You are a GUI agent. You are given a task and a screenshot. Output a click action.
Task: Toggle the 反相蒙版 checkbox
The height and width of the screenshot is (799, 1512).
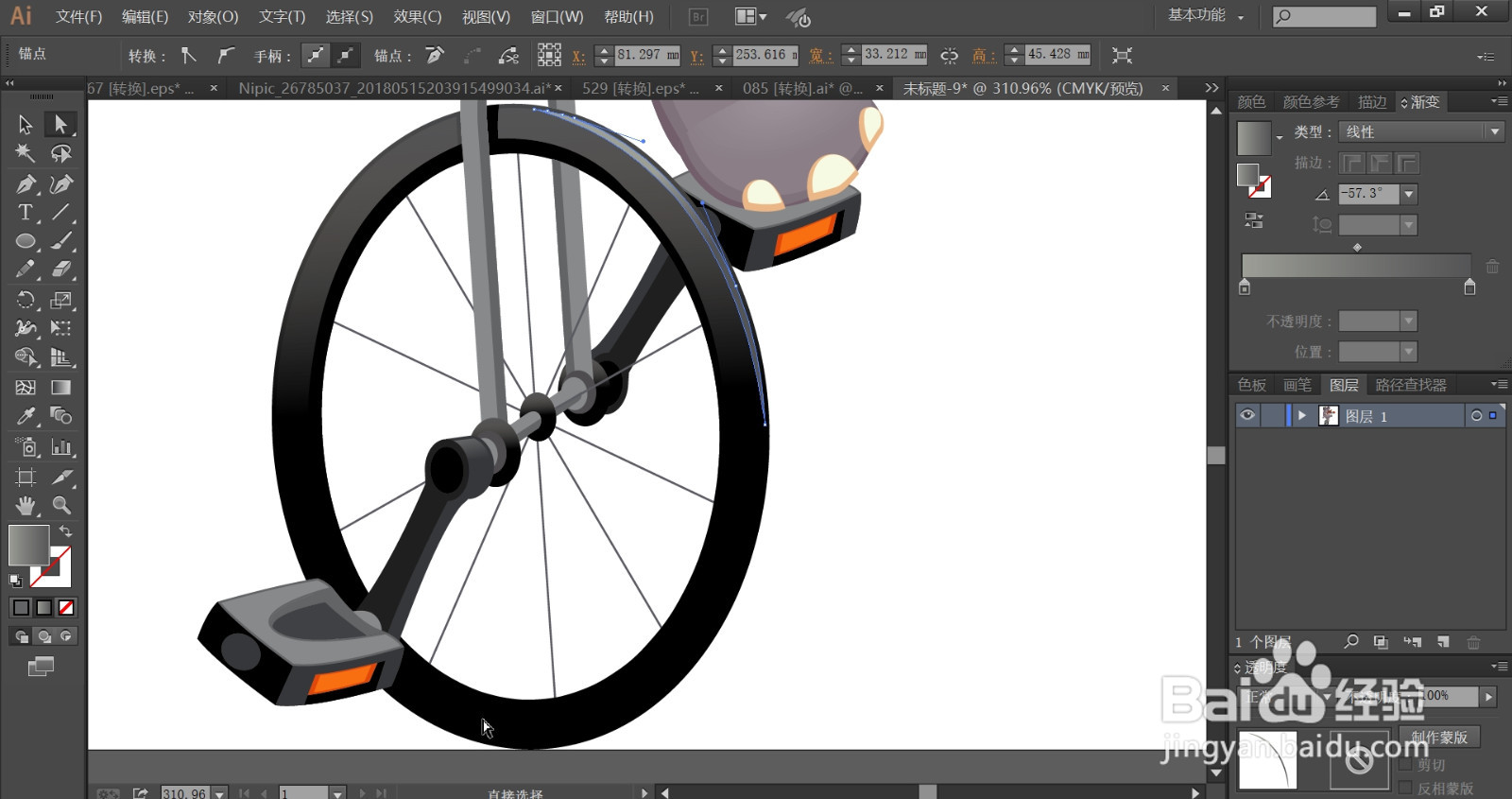[1405, 788]
